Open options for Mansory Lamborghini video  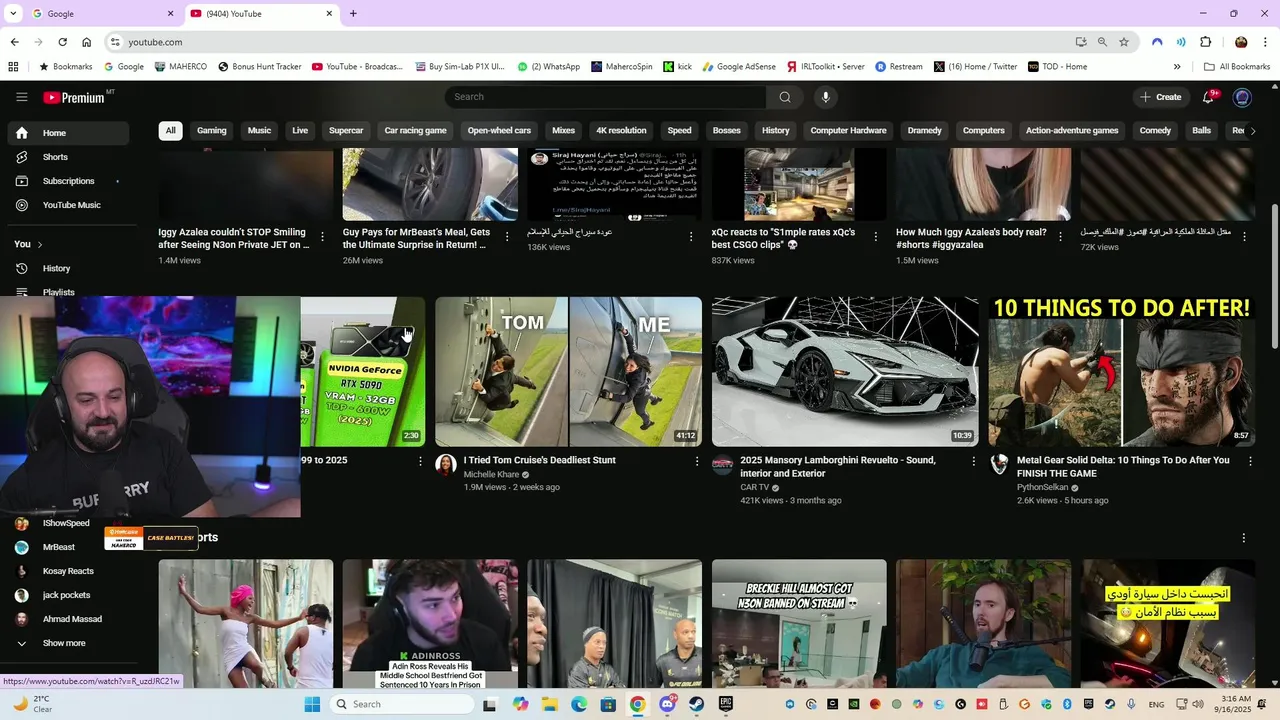coord(974,461)
